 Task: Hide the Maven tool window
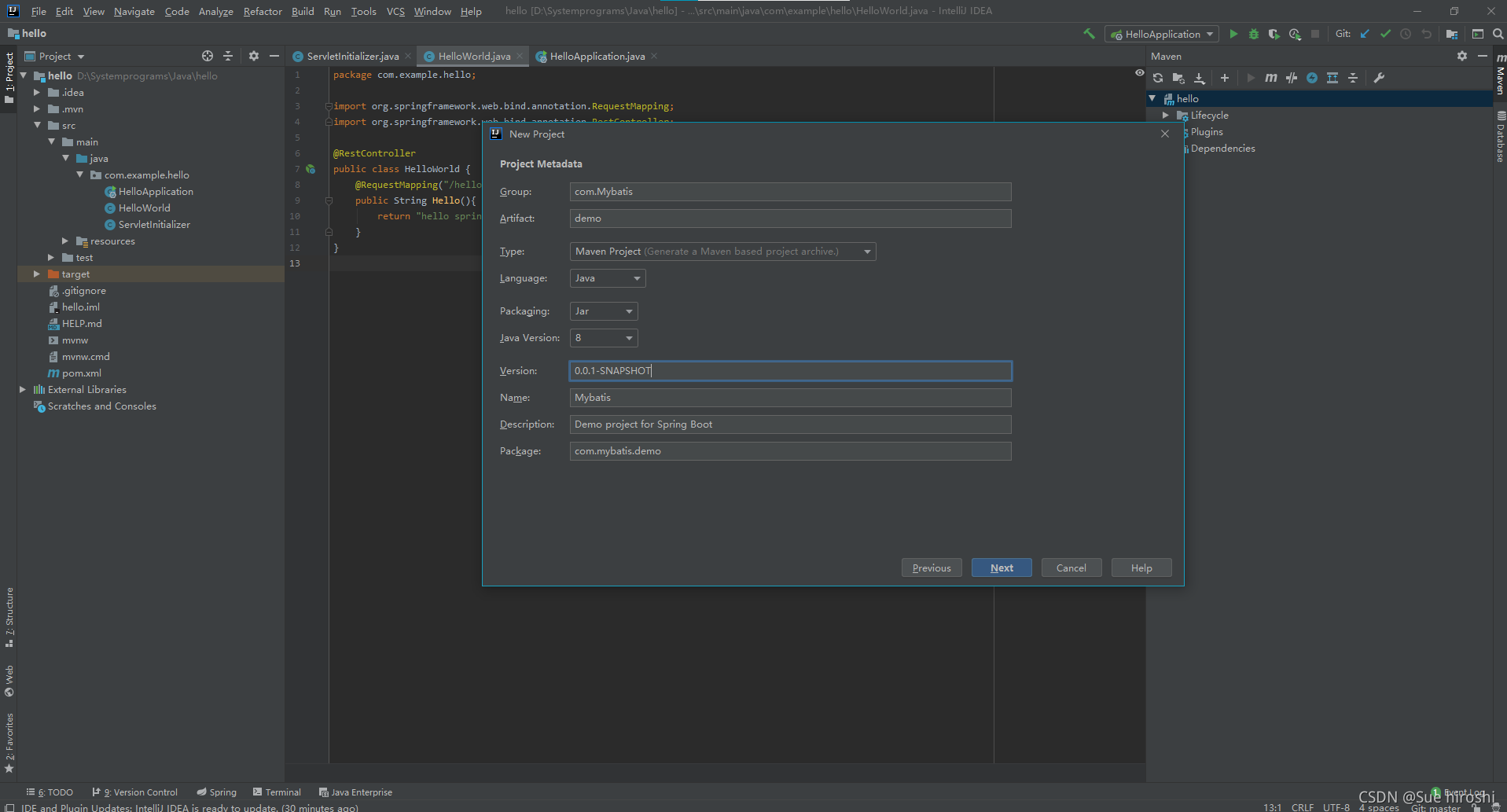point(1483,56)
